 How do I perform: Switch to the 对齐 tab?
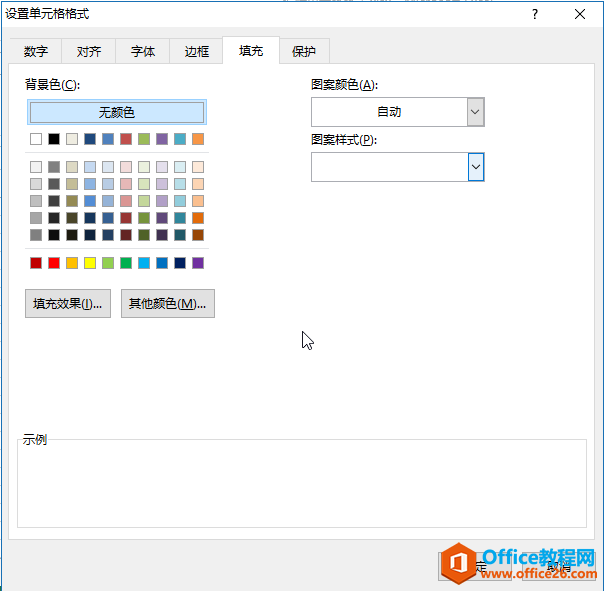[x=89, y=51]
